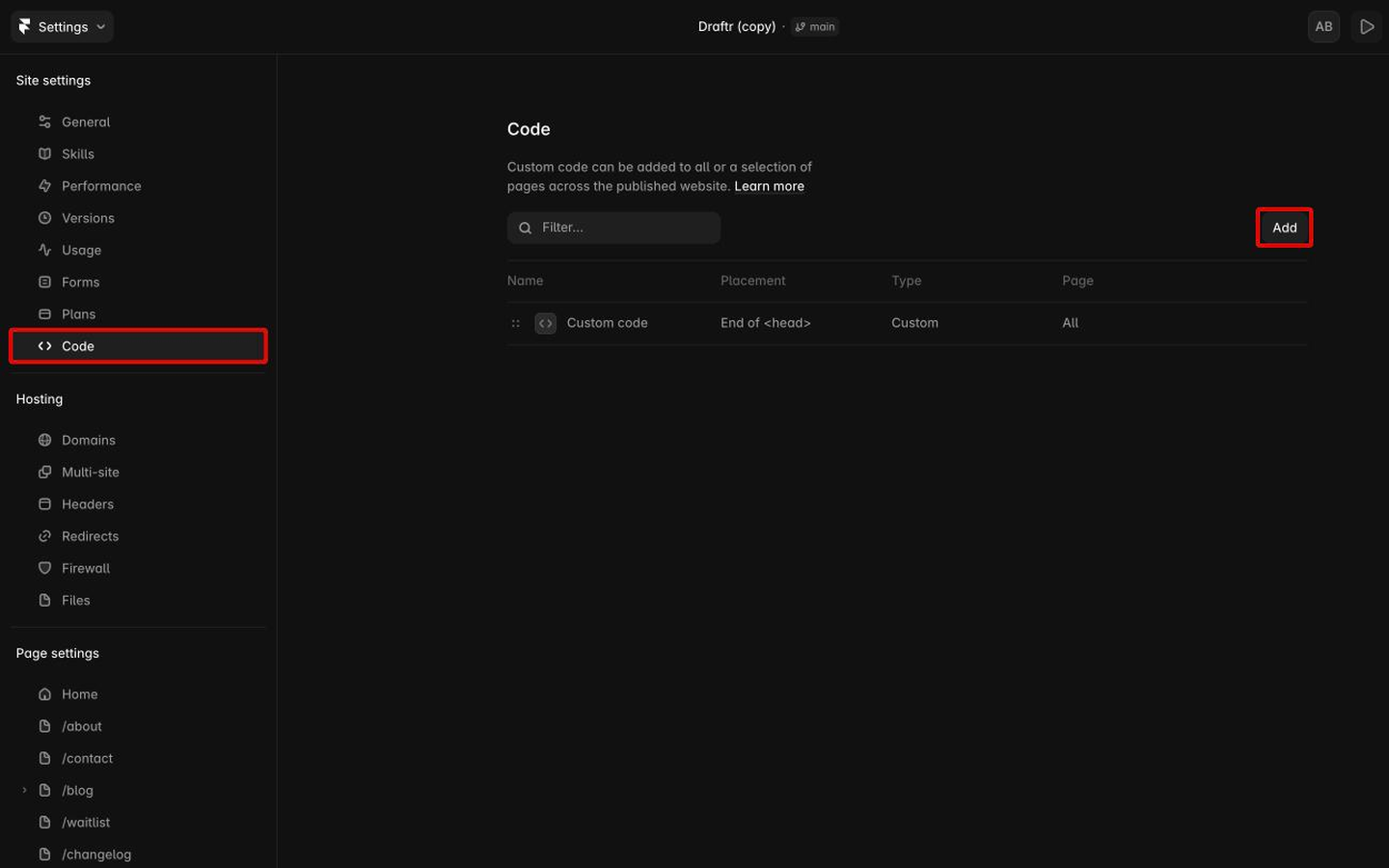Screen dimensions: 1389x868
Task: Click the Name column header
Action: pyautogui.click(x=525, y=281)
